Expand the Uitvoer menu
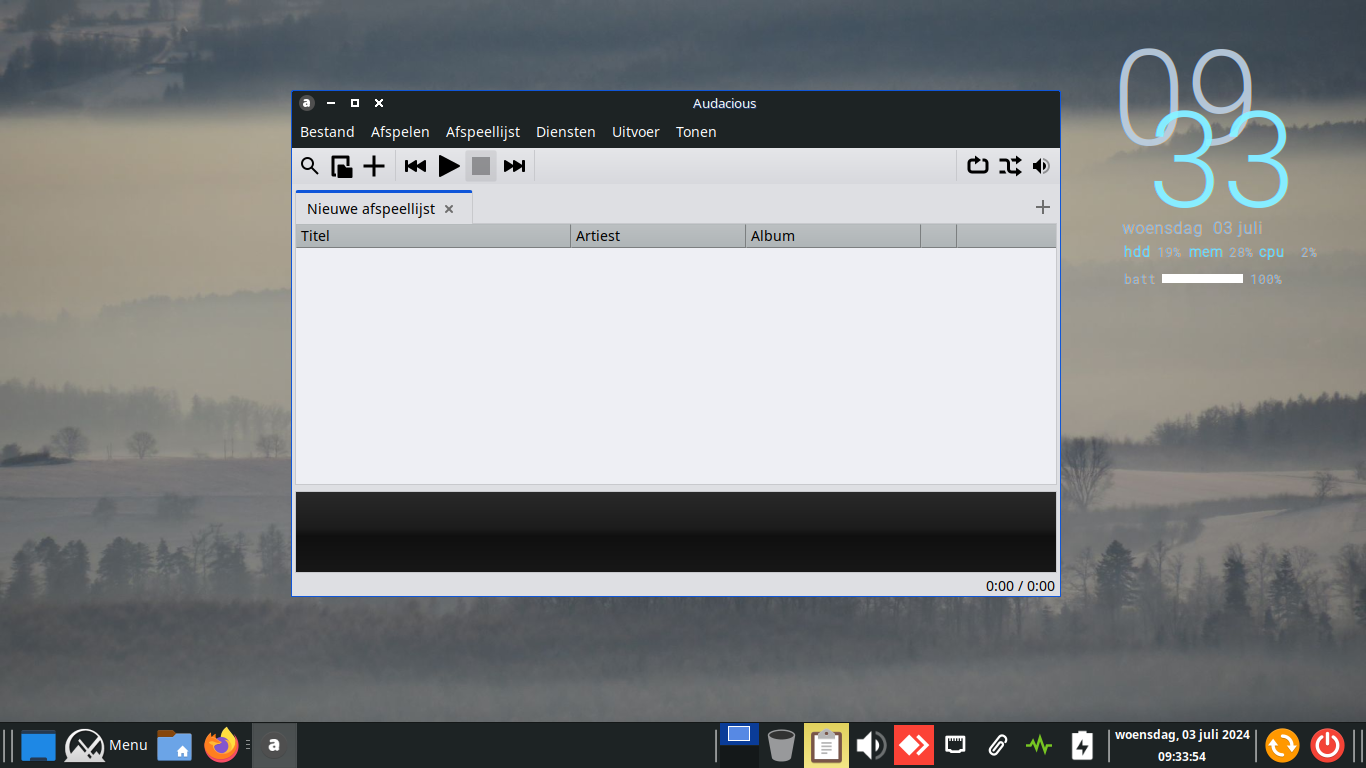The image size is (1366, 768). click(636, 132)
